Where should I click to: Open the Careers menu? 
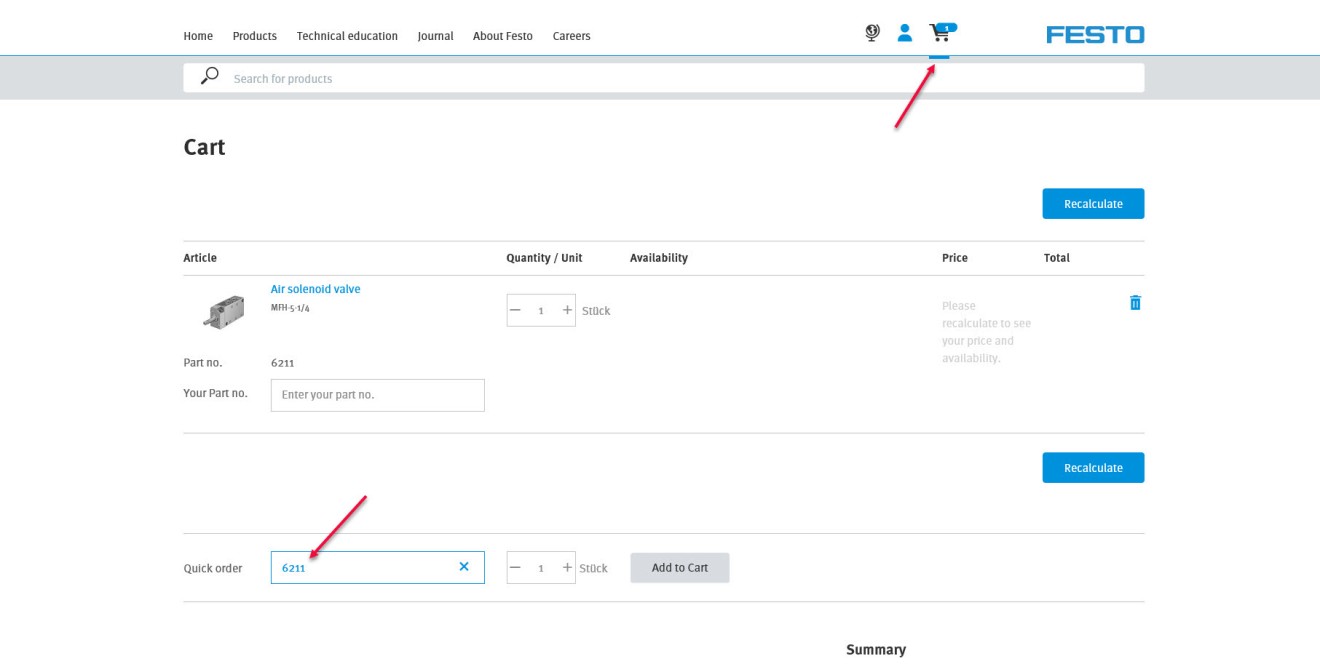click(572, 36)
